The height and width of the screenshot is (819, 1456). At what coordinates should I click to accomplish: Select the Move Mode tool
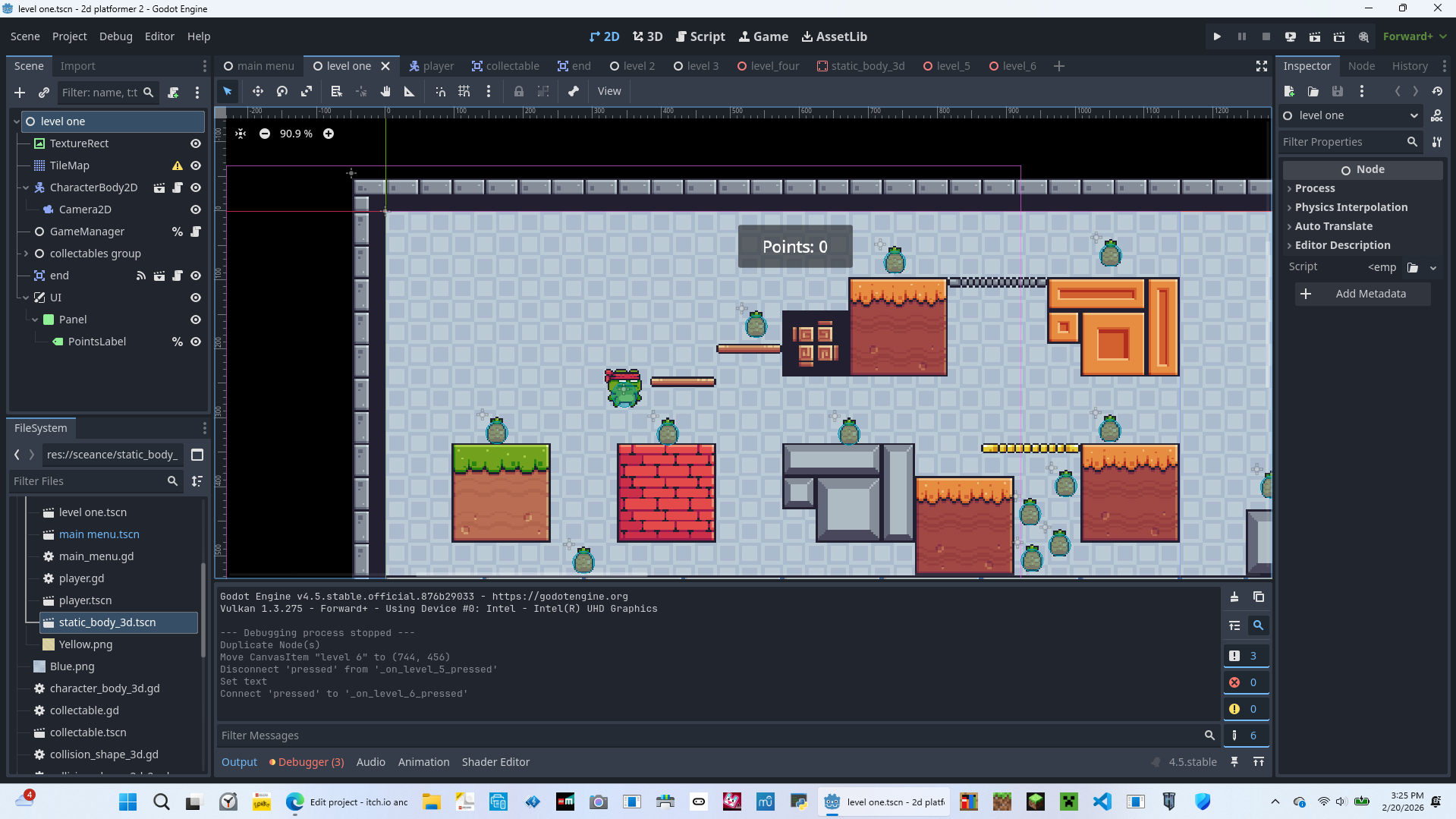[258, 91]
